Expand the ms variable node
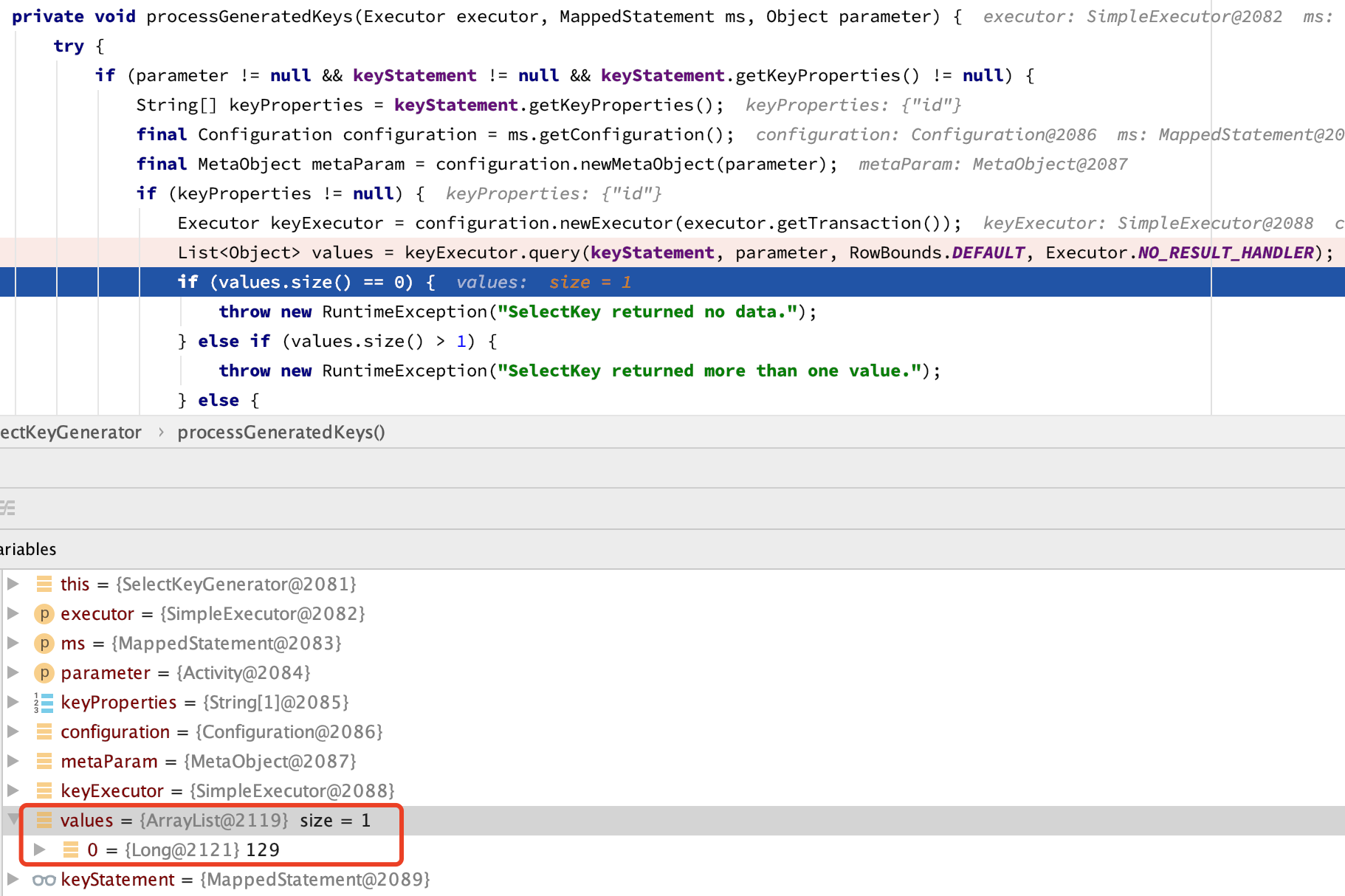 (13, 643)
